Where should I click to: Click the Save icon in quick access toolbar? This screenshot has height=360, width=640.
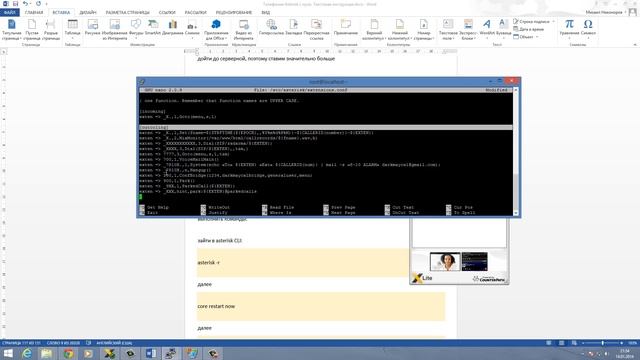coord(15,4)
